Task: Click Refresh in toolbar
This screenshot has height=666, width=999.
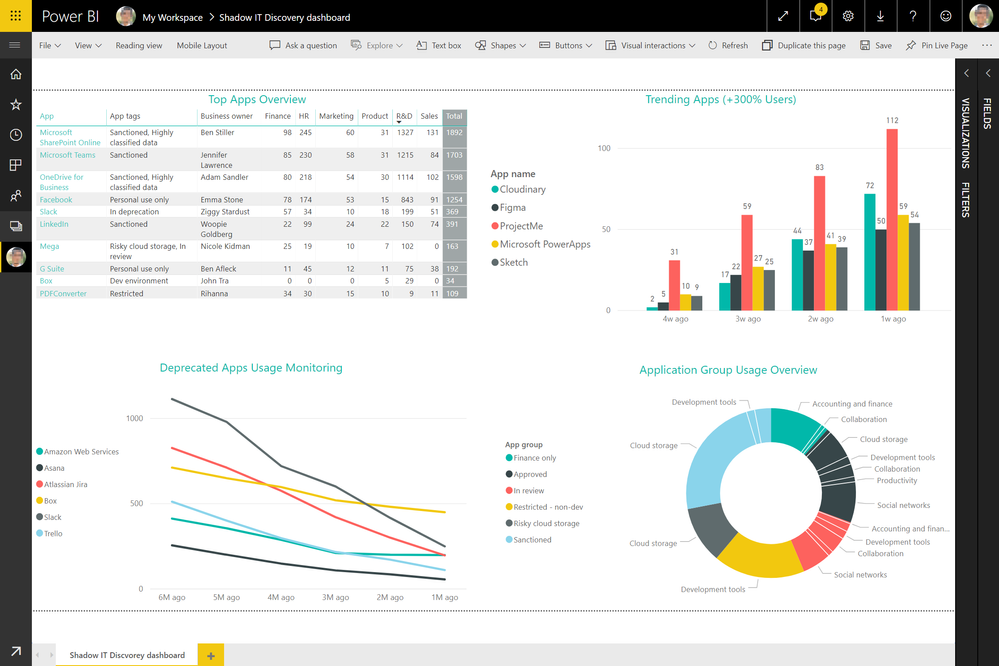Action: click(728, 45)
